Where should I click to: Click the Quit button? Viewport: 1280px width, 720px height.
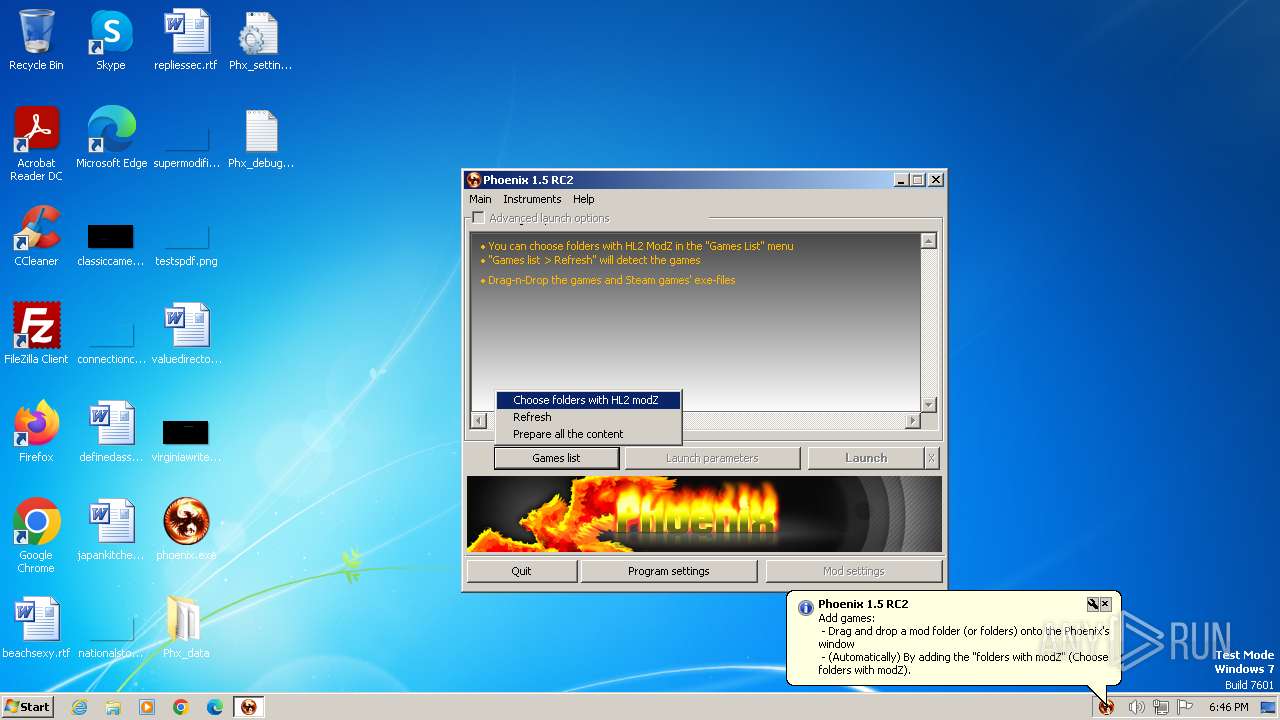[x=522, y=571]
